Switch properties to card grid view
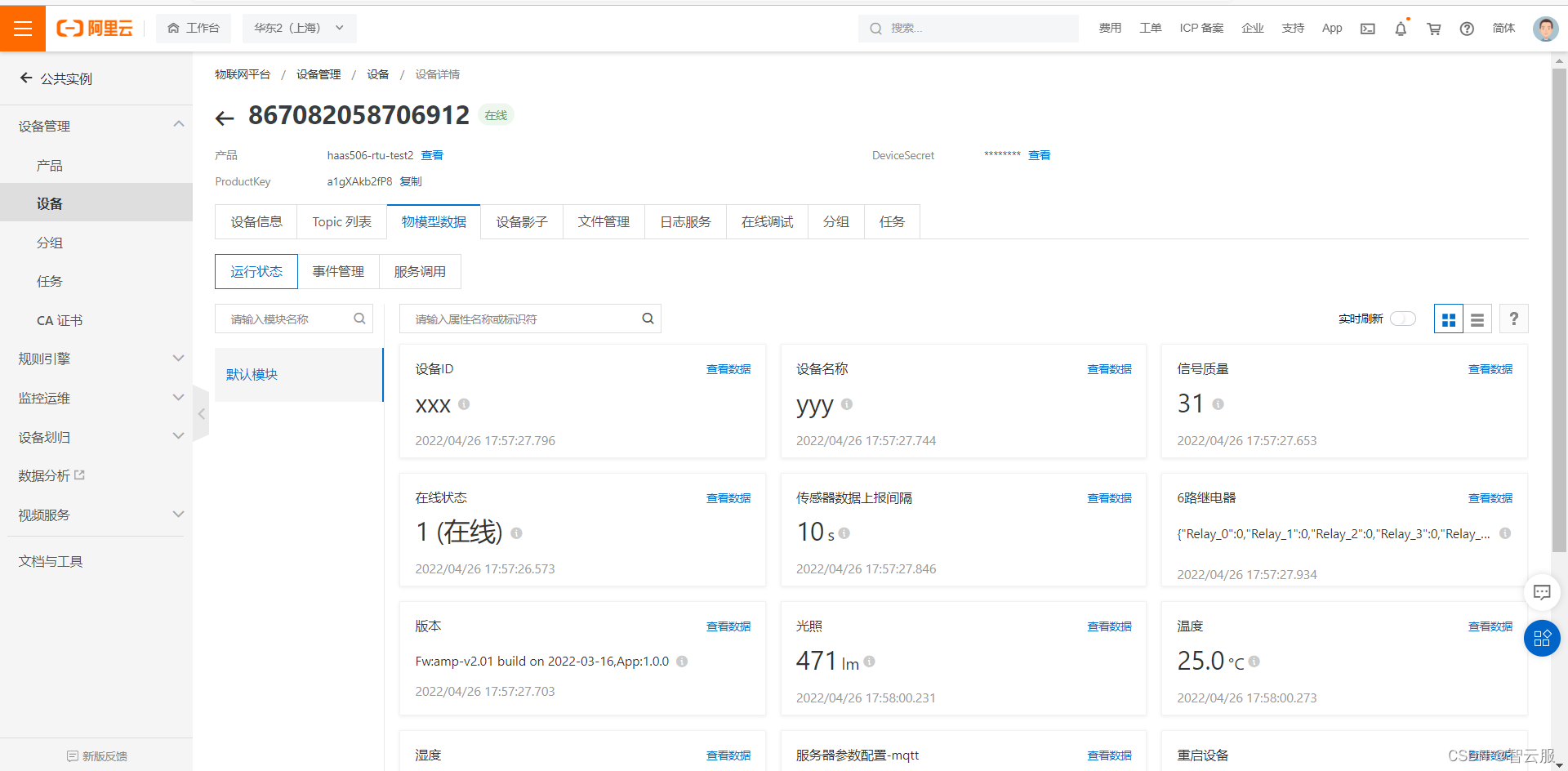The width and height of the screenshot is (1568, 771). pyautogui.click(x=1449, y=319)
